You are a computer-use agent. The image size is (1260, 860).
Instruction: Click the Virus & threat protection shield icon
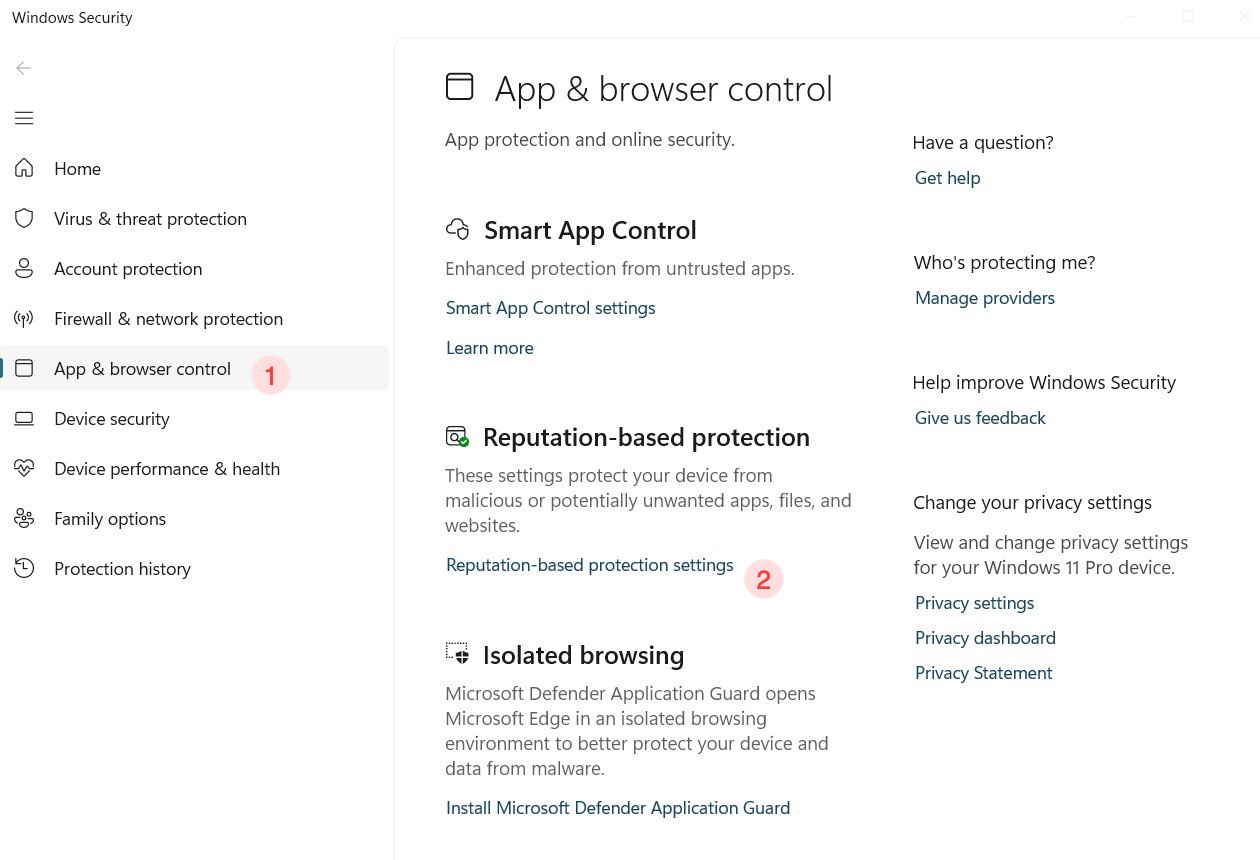[x=24, y=218]
